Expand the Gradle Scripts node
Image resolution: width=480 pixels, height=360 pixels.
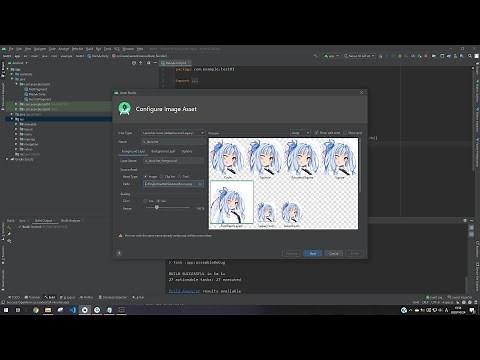[x=7, y=159]
